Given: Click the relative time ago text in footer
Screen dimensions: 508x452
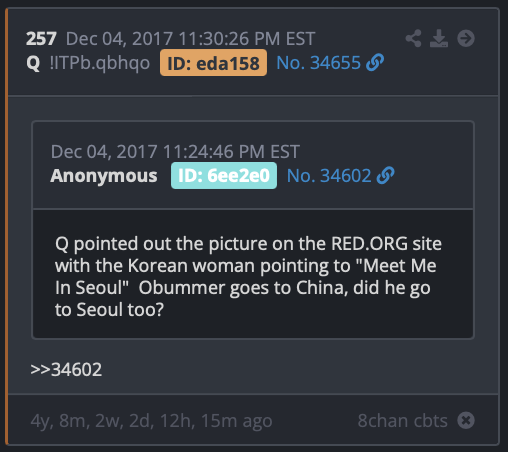Looking at the screenshot, I should click(151, 421).
